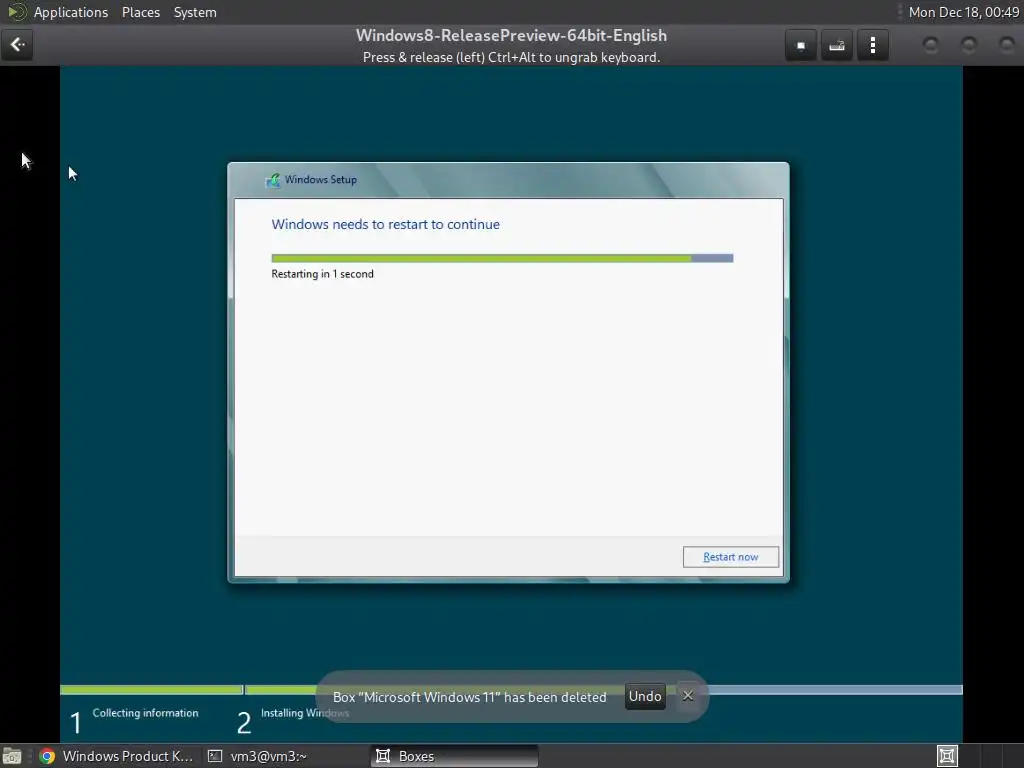Click the fullscreen toggle button in Boxes header

801,45
